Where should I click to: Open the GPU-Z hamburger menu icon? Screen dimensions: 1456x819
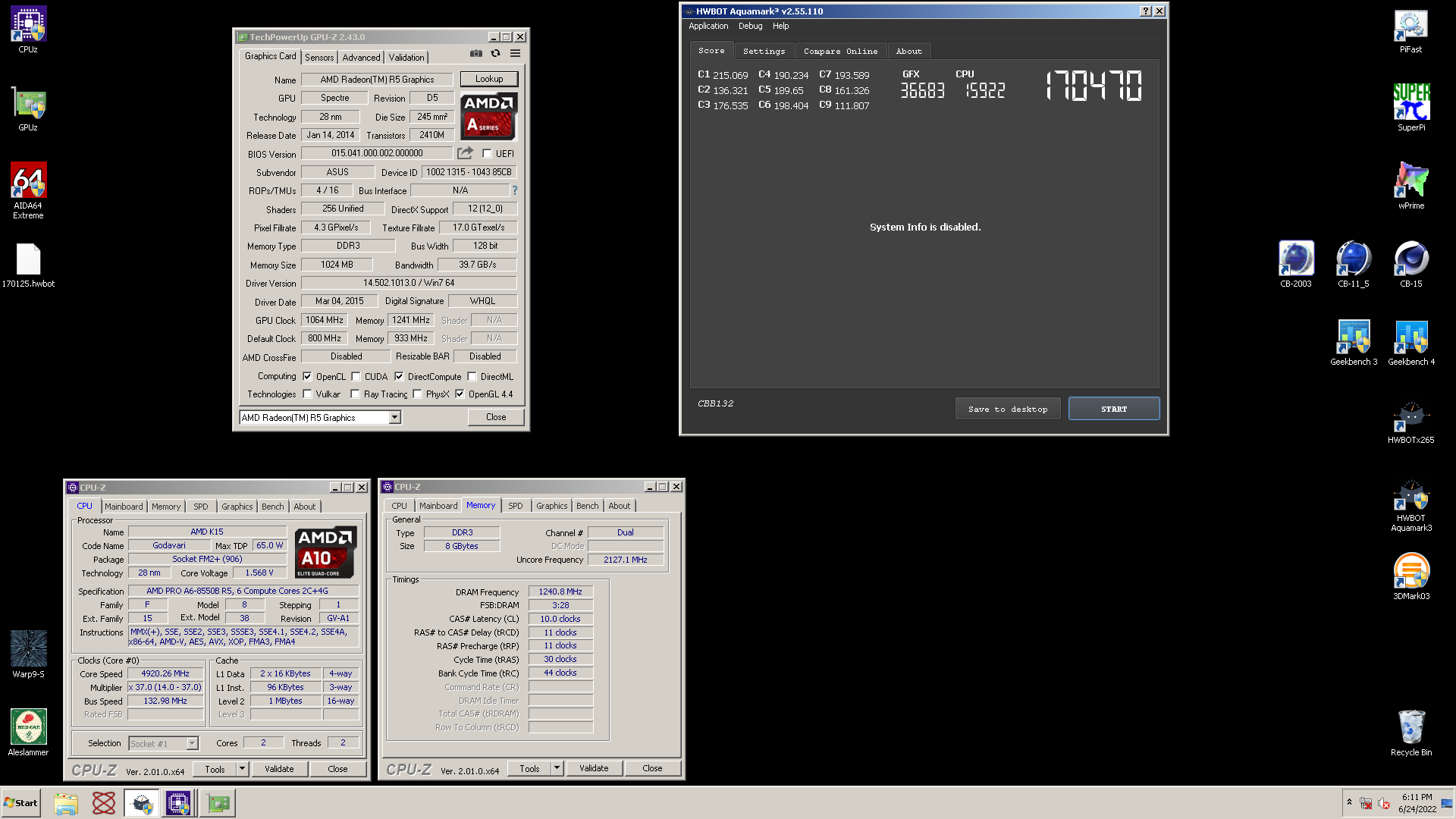pos(515,53)
